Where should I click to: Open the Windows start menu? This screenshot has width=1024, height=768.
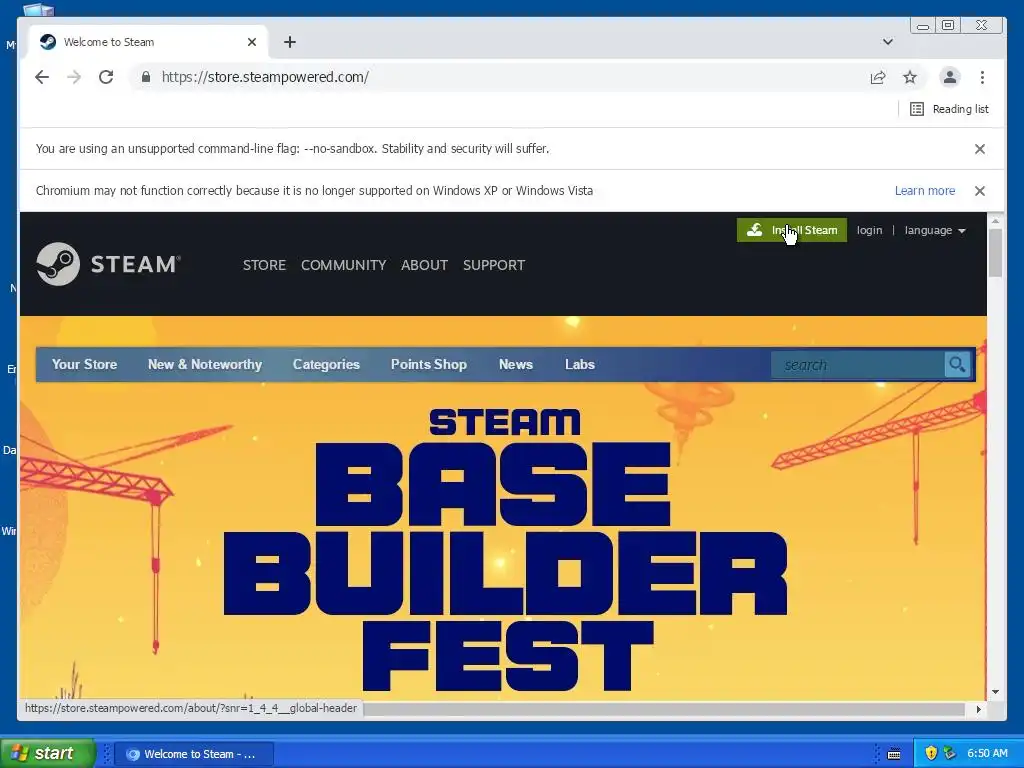47,753
